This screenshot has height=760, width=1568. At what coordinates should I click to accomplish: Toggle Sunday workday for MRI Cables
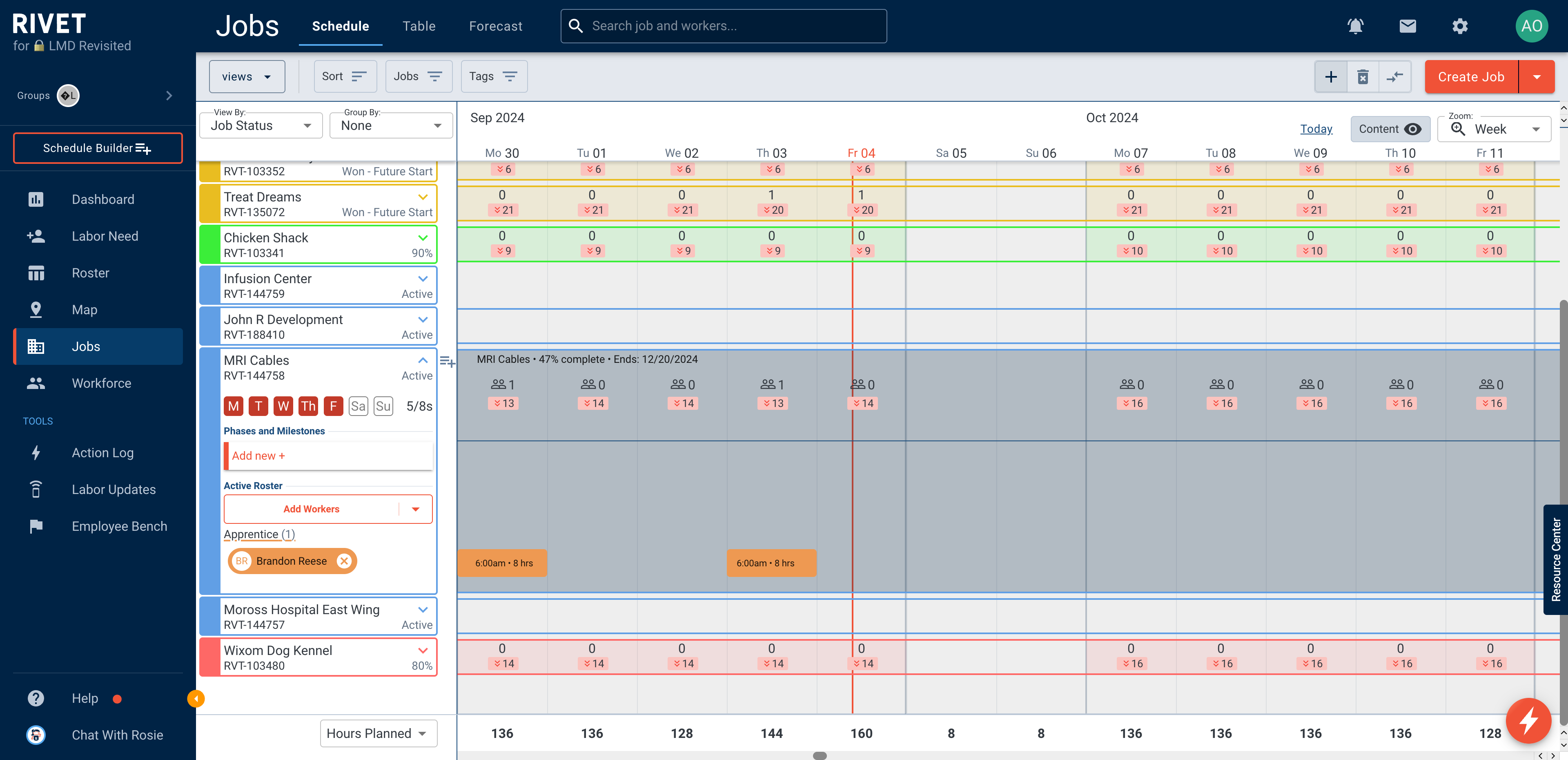383,406
